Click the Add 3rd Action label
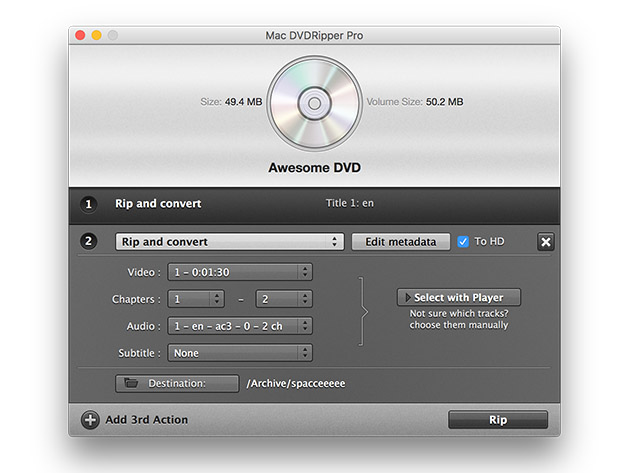 click(147, 420)
